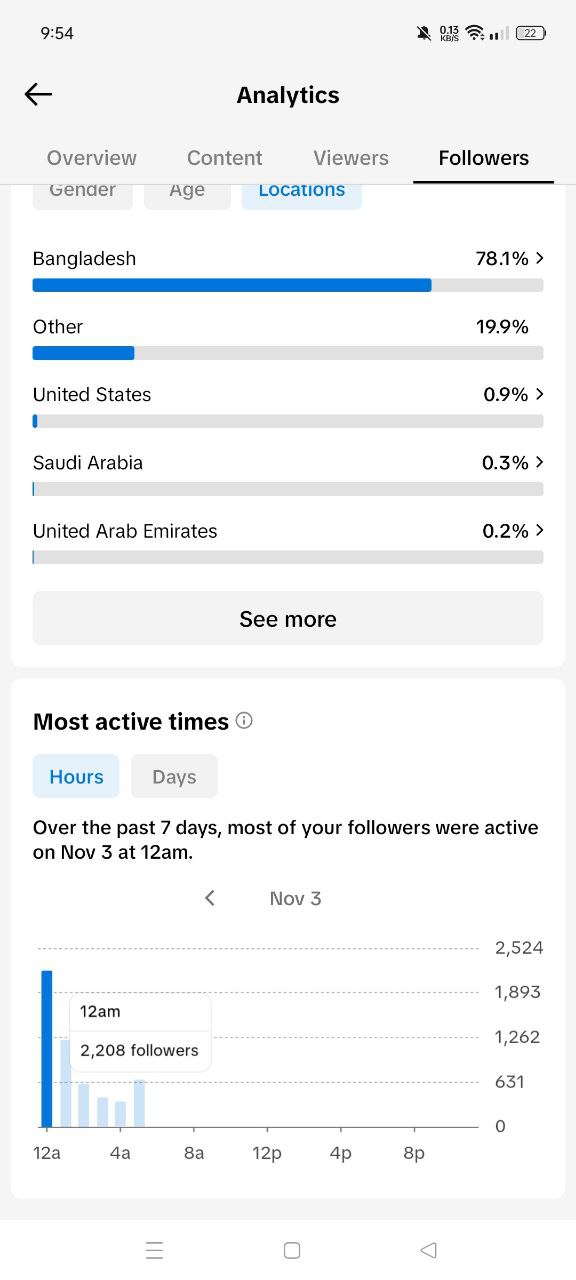Tap the Android back triangle icon
576x1280 pixels.
[x=429, y=1250]
